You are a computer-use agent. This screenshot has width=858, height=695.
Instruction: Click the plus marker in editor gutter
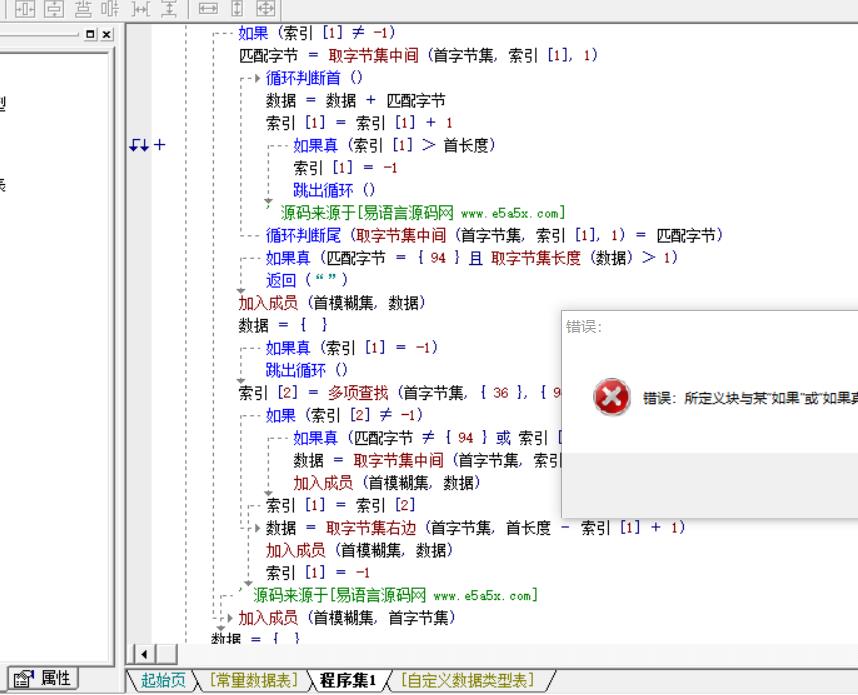(159, 146)
